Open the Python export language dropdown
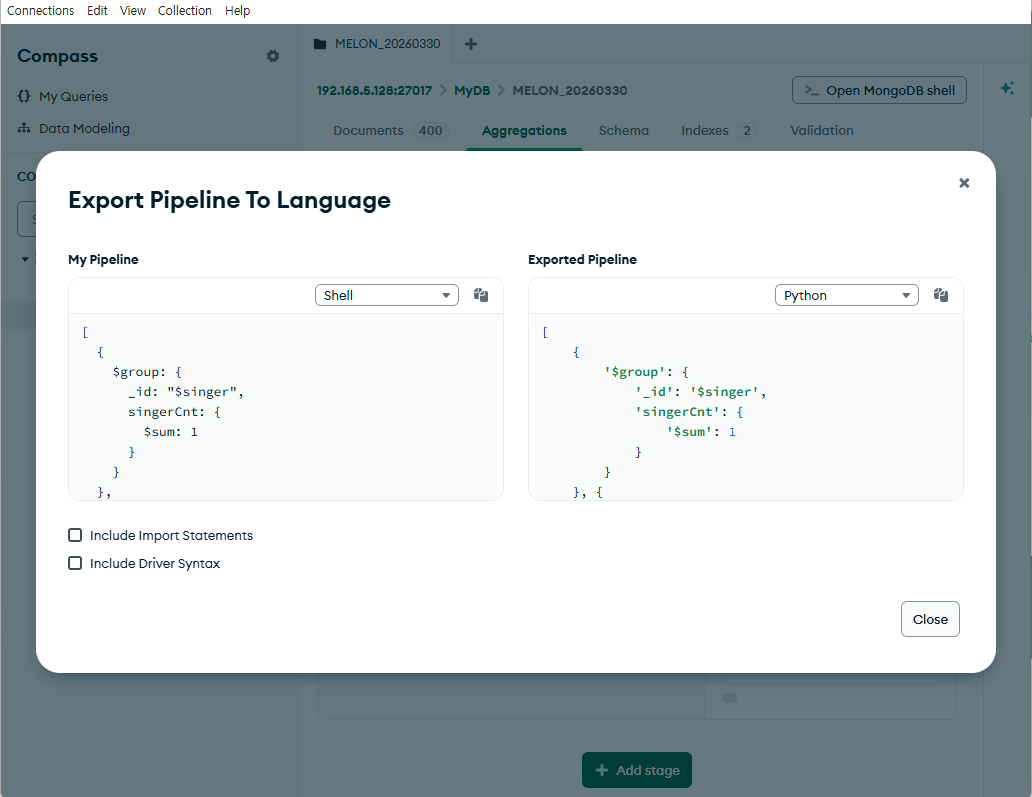The width and height of the screenshot is (1032, 797). [x=846, y=295]
